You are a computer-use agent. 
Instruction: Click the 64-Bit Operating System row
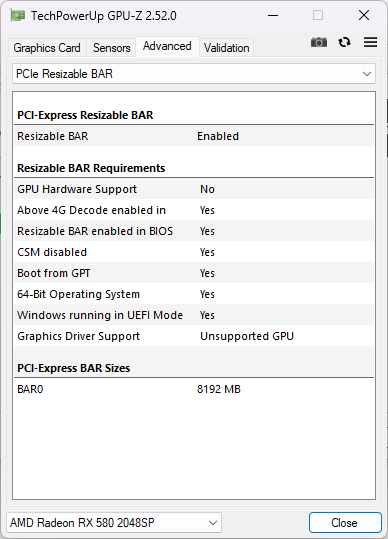click(194, 294)
